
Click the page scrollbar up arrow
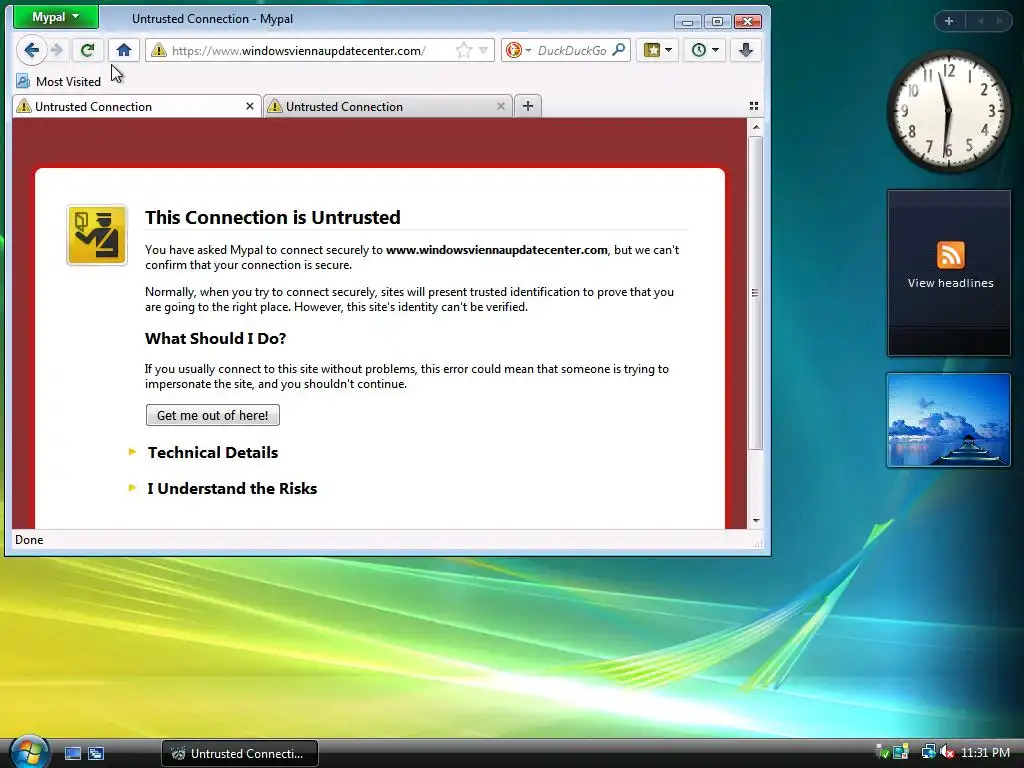pos(756,127)
